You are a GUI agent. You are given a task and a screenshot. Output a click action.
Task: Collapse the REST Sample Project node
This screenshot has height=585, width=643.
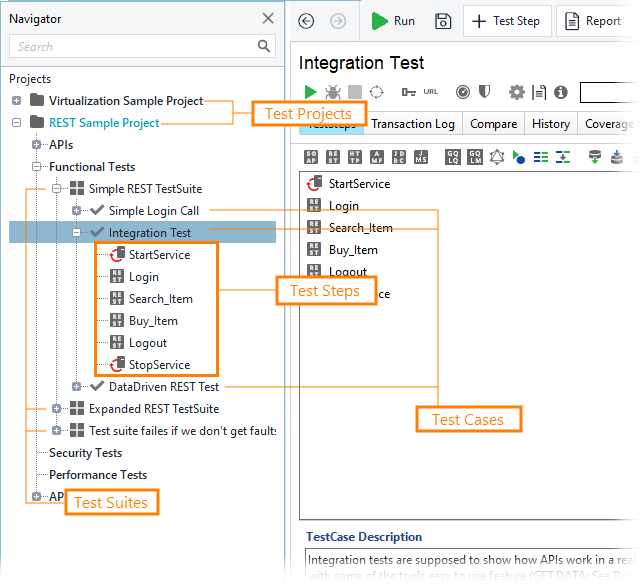tap(16, 123)
